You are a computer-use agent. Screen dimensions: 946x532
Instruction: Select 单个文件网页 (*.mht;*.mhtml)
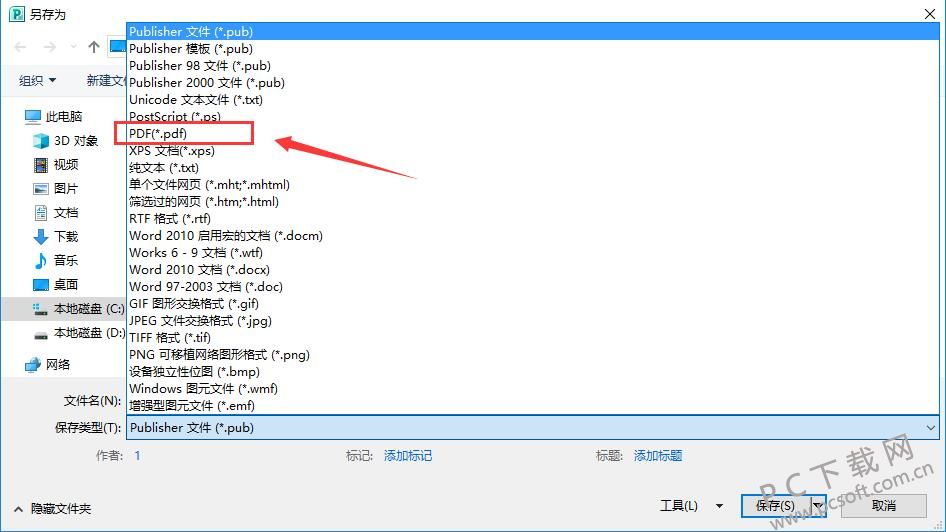(533, 185)
